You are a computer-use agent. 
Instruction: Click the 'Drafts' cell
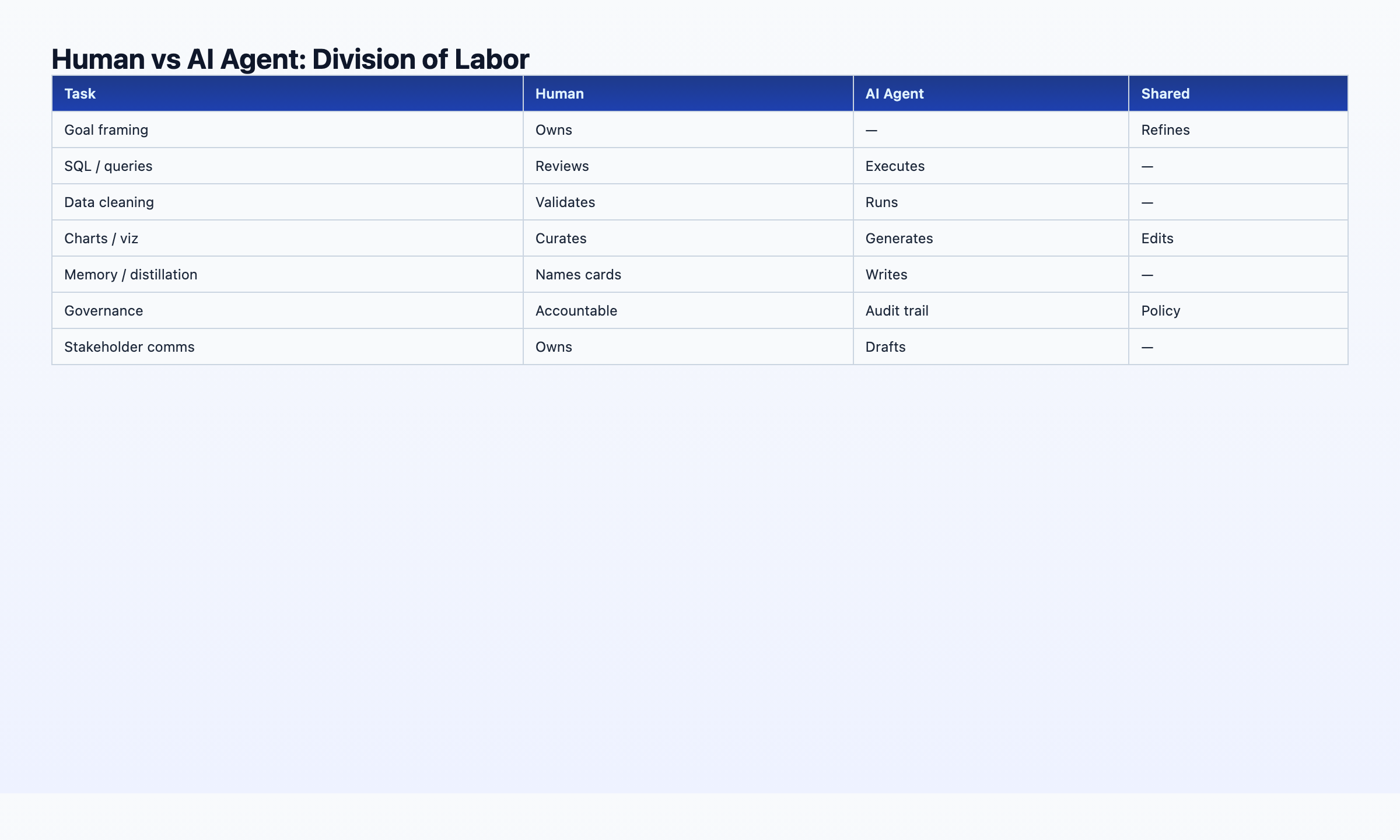991,346
